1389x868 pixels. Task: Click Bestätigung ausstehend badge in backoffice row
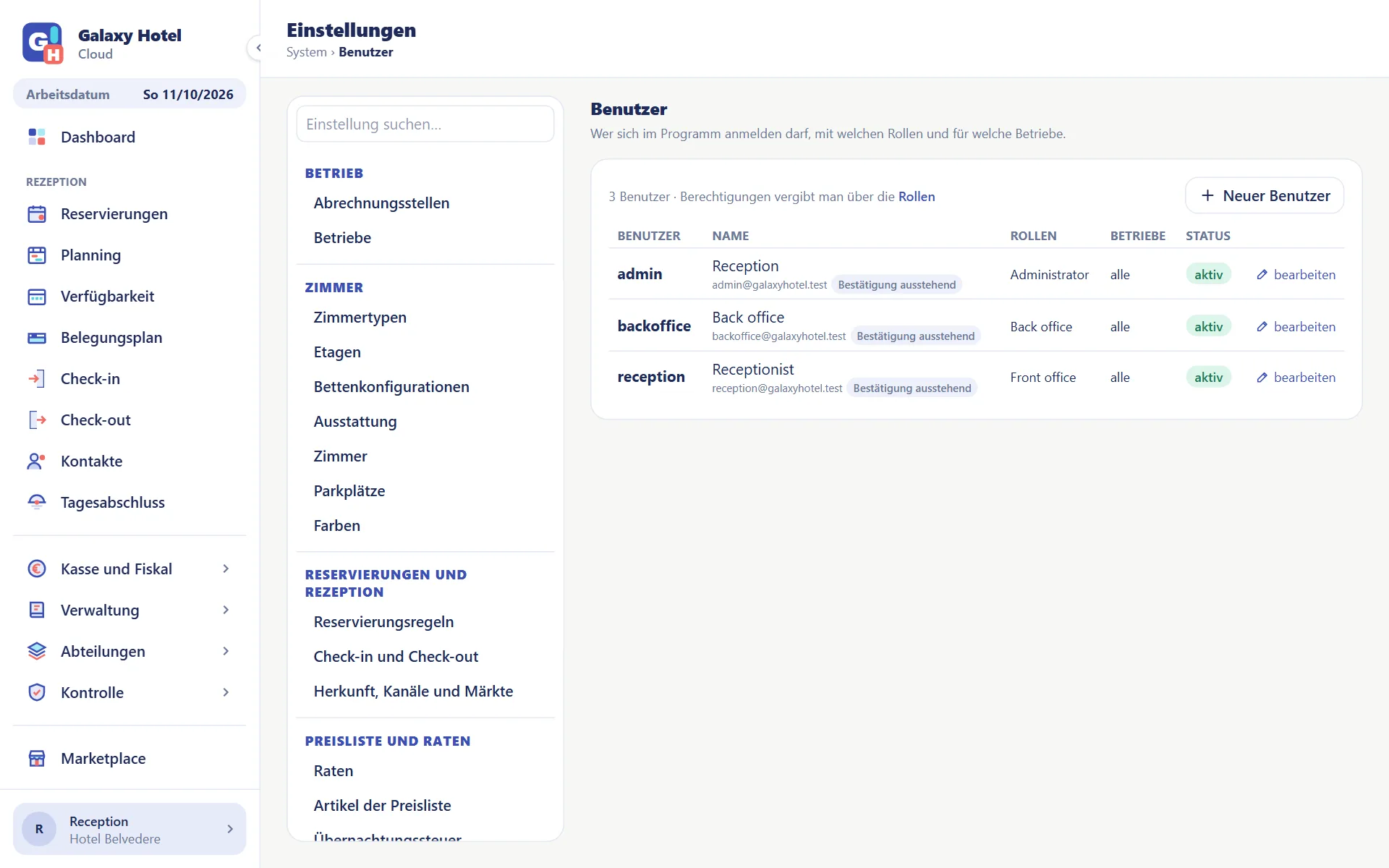coord(915,336)
